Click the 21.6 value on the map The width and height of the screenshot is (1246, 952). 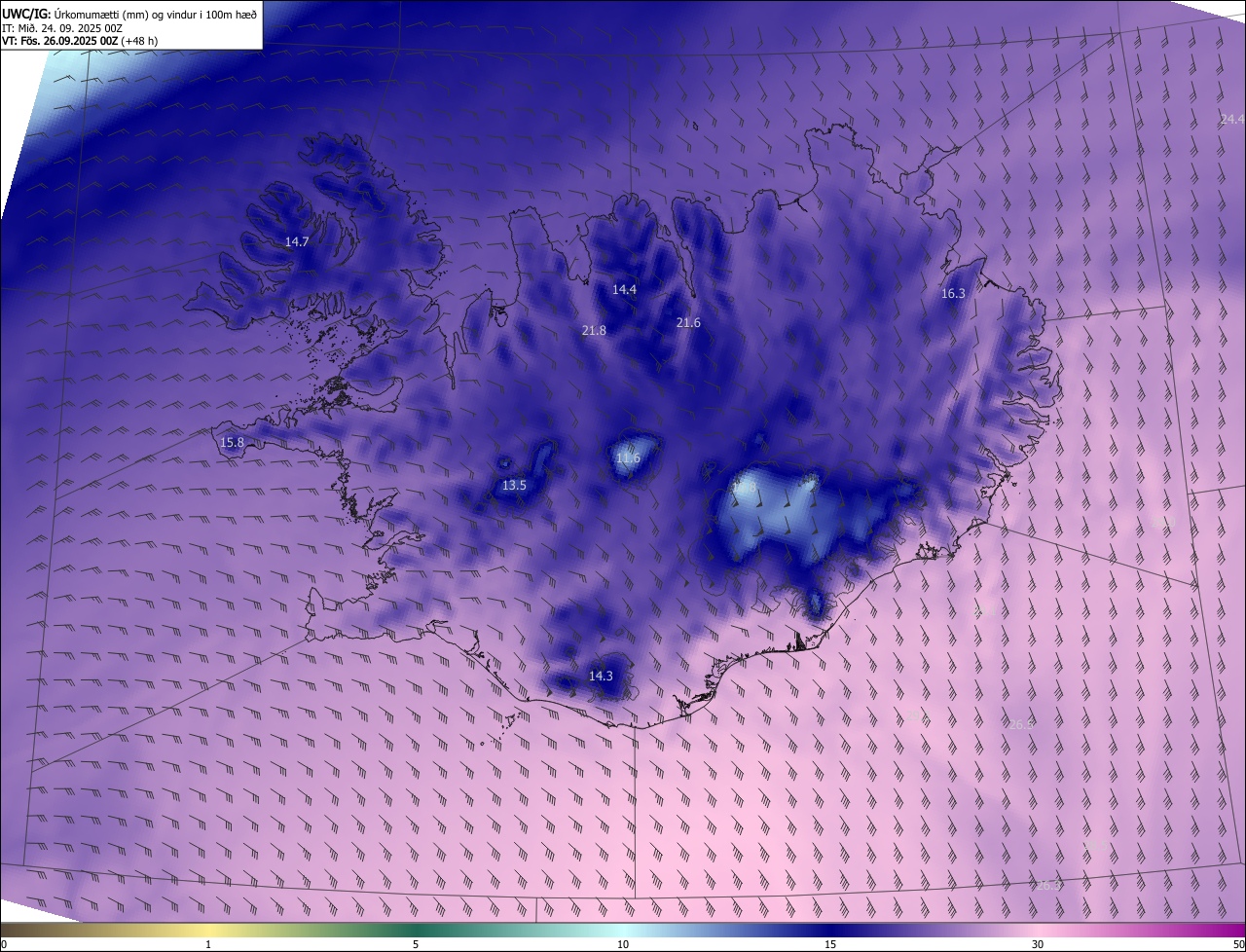[688, 322]
